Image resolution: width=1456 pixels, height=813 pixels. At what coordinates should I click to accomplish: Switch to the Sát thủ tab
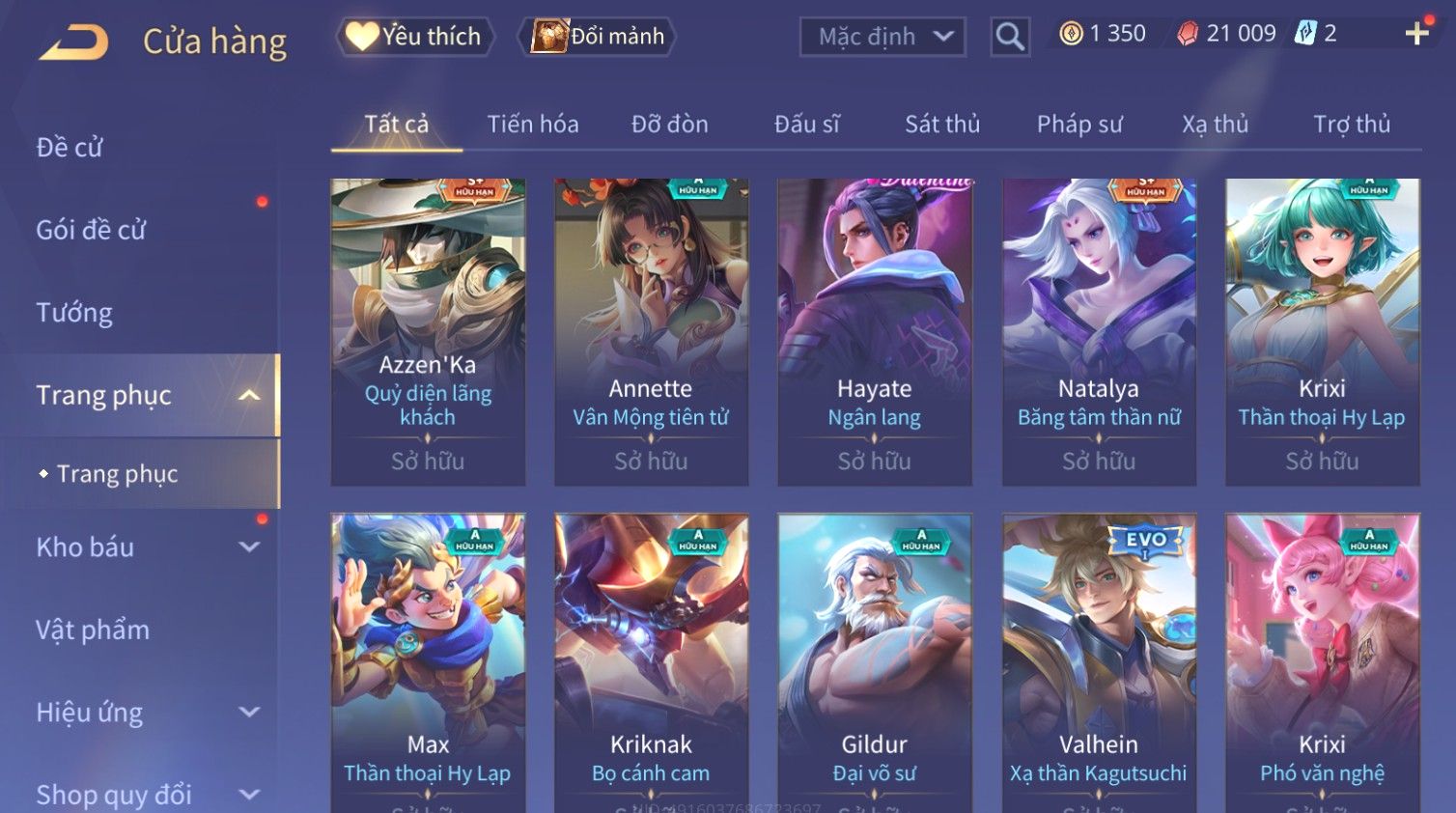[x=942, y=124]
